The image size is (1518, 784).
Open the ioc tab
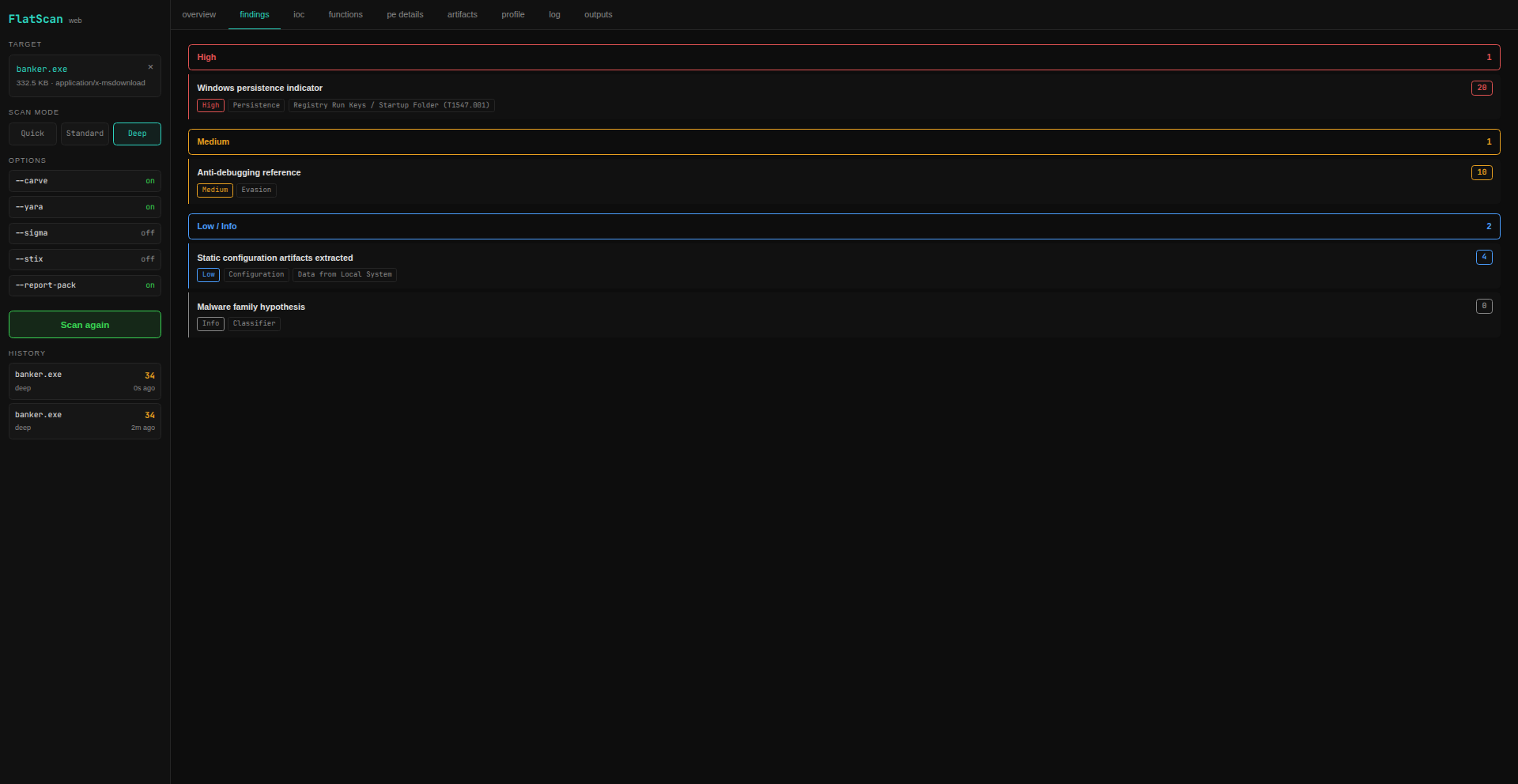[x=299, y=15]
